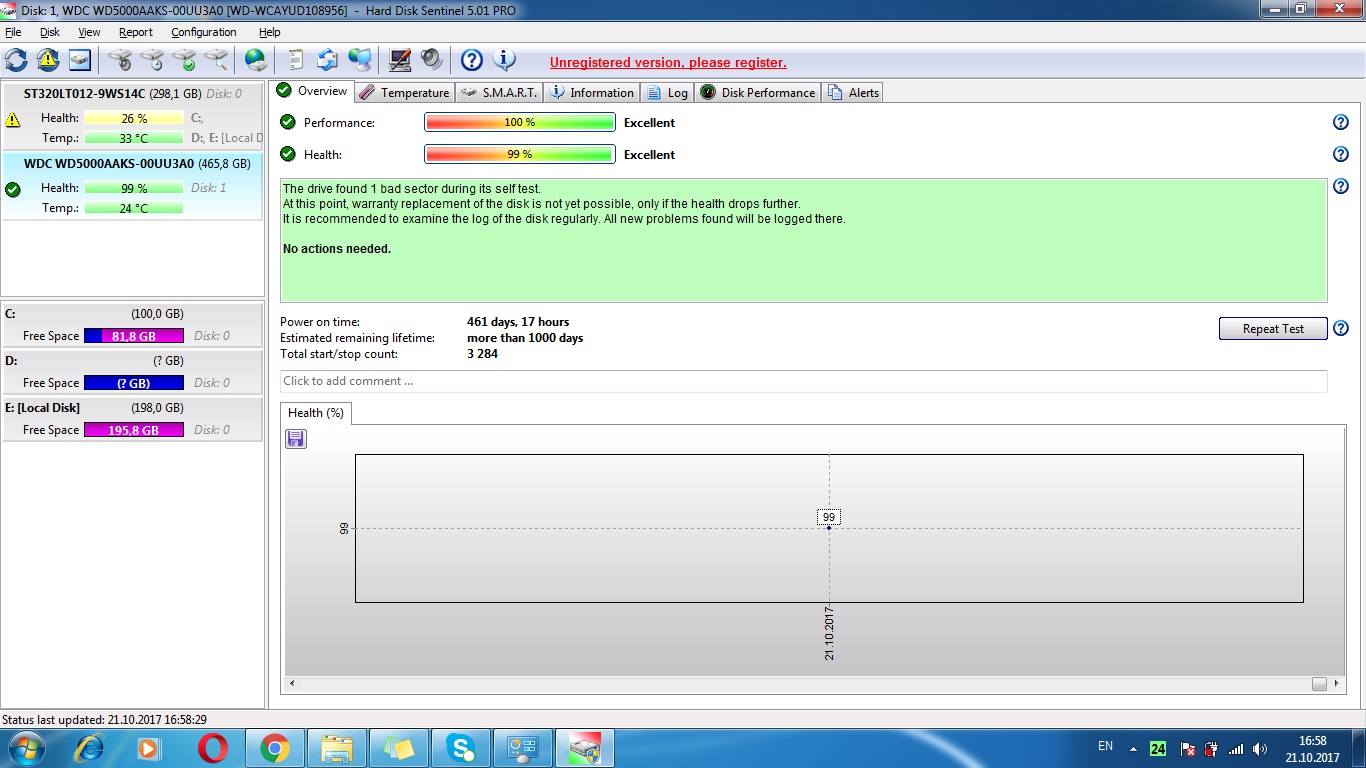Click the health graph horizontal scrollbar thumb
Image resolution: width=1366 pixels, height=768 pixels.
pos(1319,684)
